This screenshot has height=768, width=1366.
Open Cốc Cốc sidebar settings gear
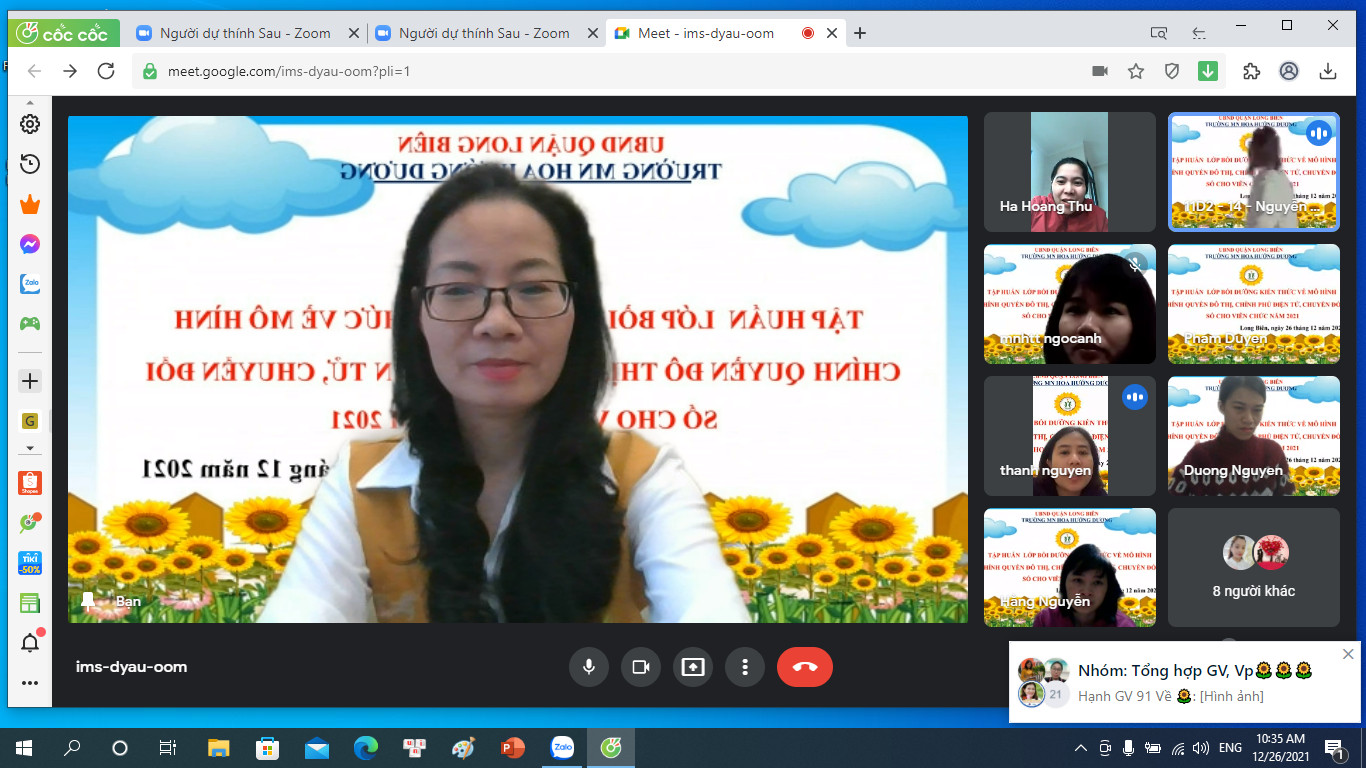click(x=30, y=124)
